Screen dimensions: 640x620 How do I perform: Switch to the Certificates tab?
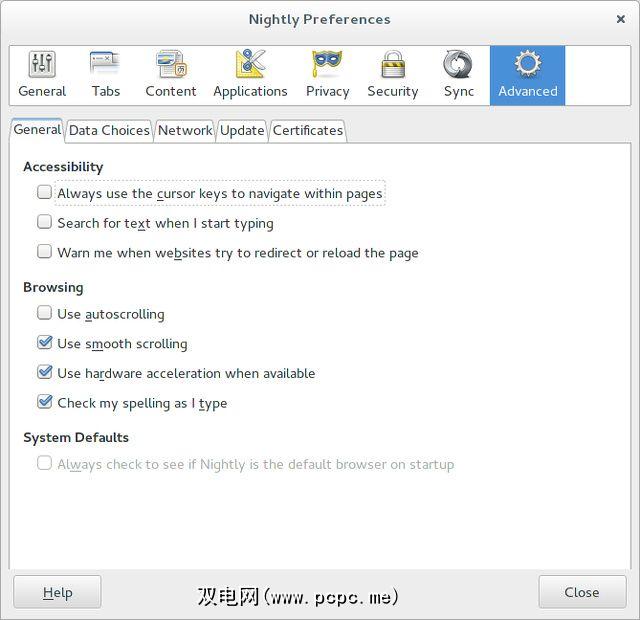point(308,131)
